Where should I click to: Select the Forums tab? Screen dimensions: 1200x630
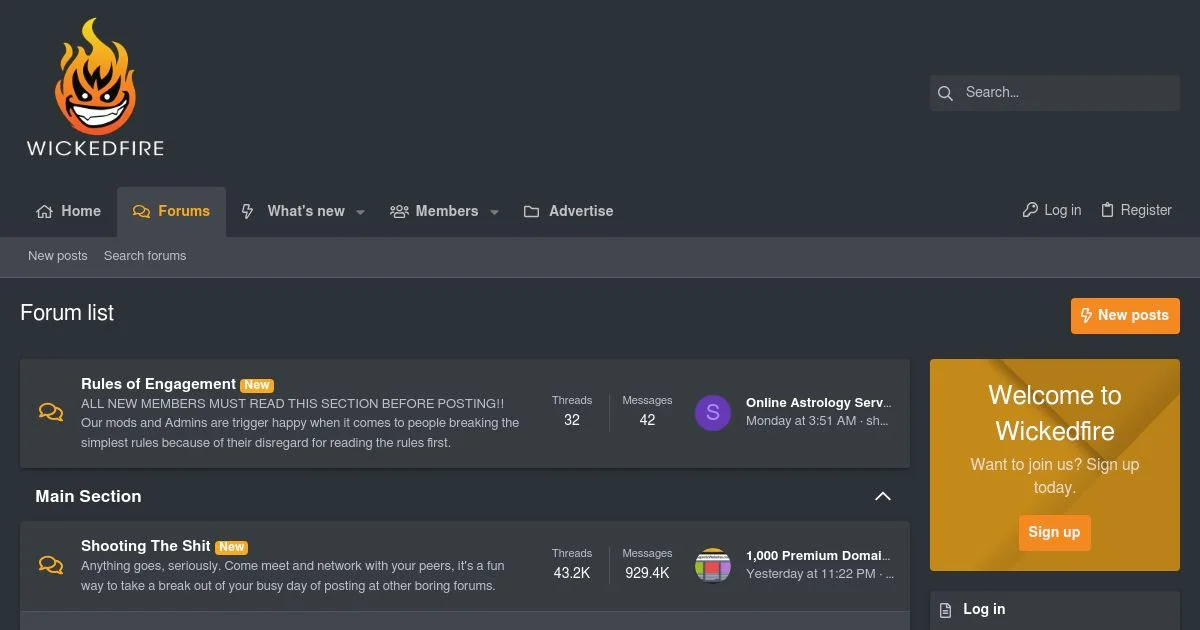pos(171,211)
